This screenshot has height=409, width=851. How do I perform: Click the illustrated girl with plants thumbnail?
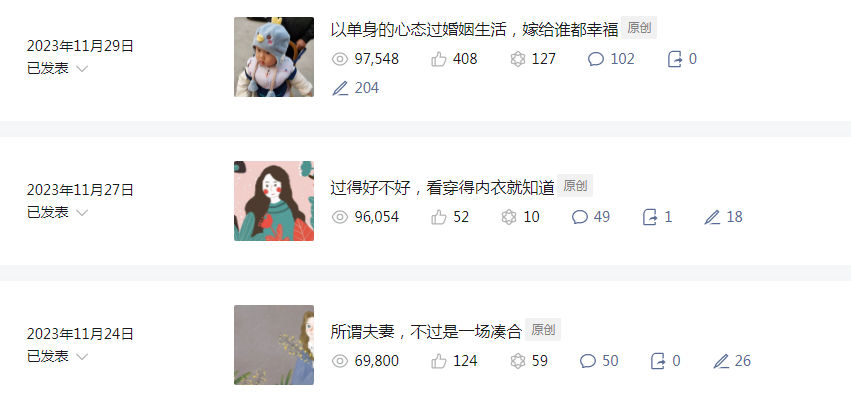coord(274,201)
